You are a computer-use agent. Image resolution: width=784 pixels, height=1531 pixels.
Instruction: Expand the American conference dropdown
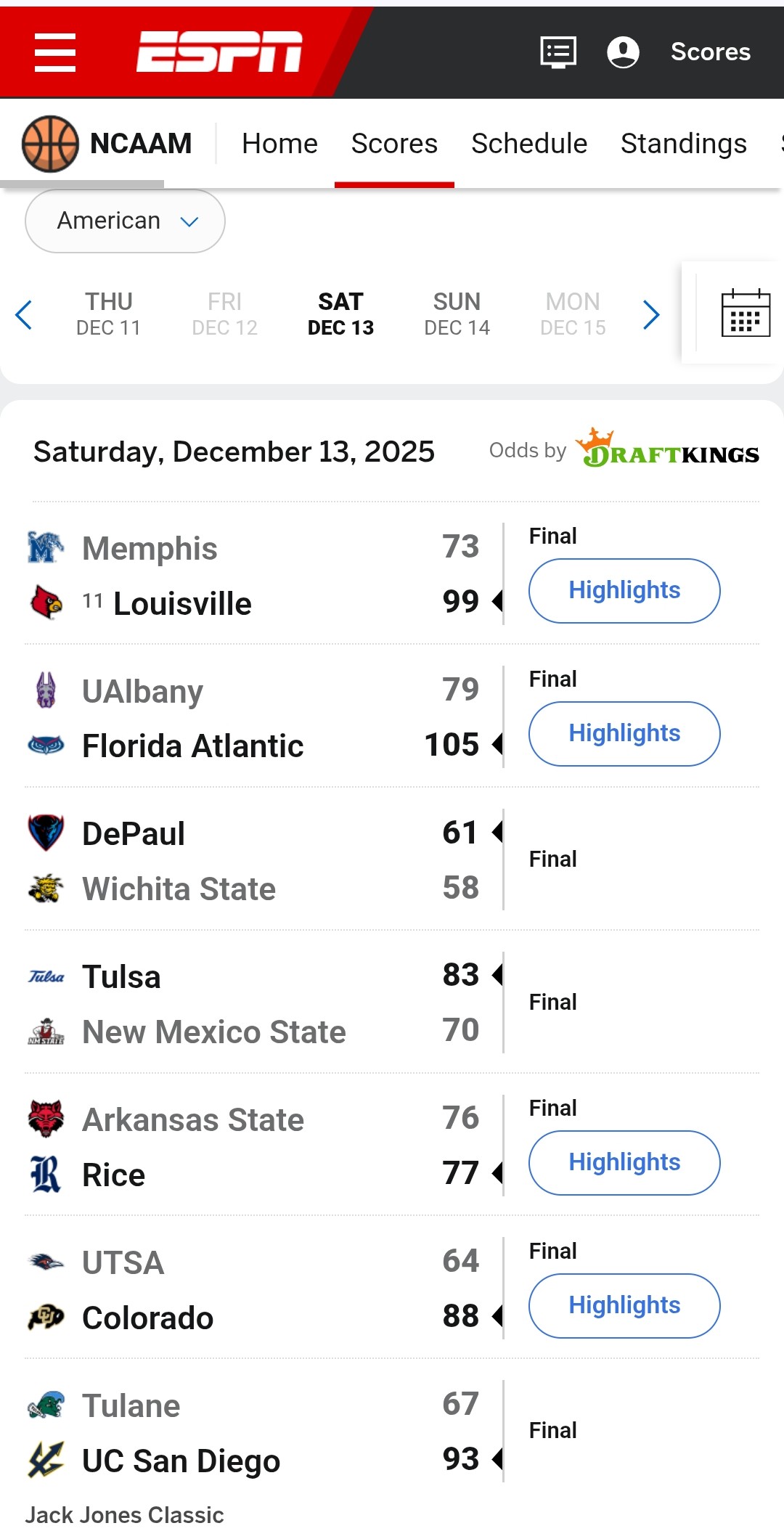pos(125,221)
